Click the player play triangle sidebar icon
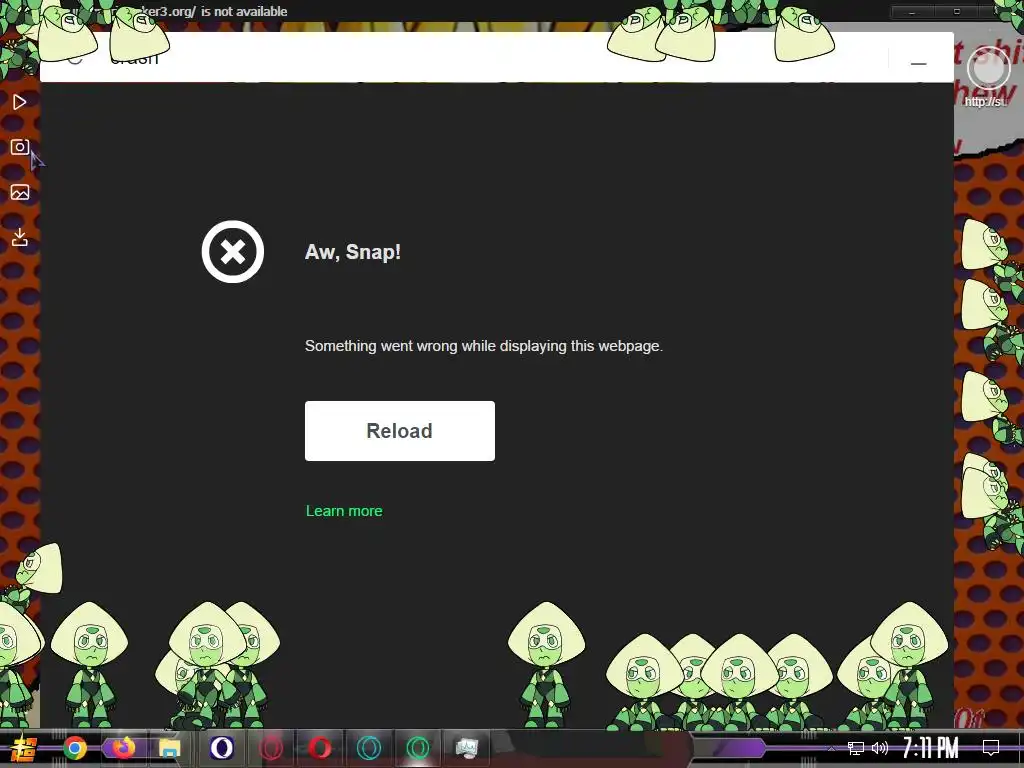Image resolution: width=1024 pixels, height=768 pixels. tap(20, 102)
